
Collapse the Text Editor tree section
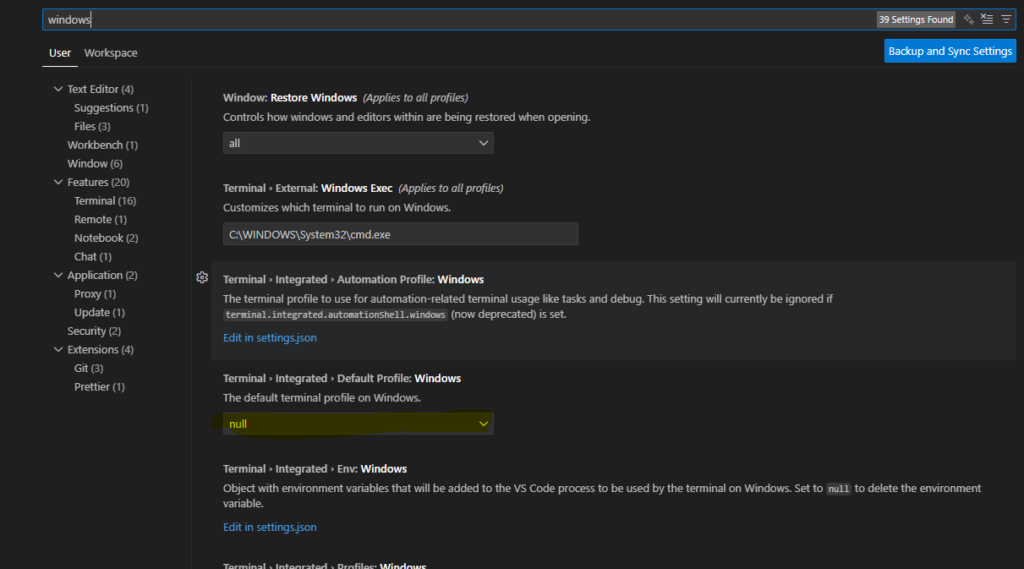(x=58, y=89)
